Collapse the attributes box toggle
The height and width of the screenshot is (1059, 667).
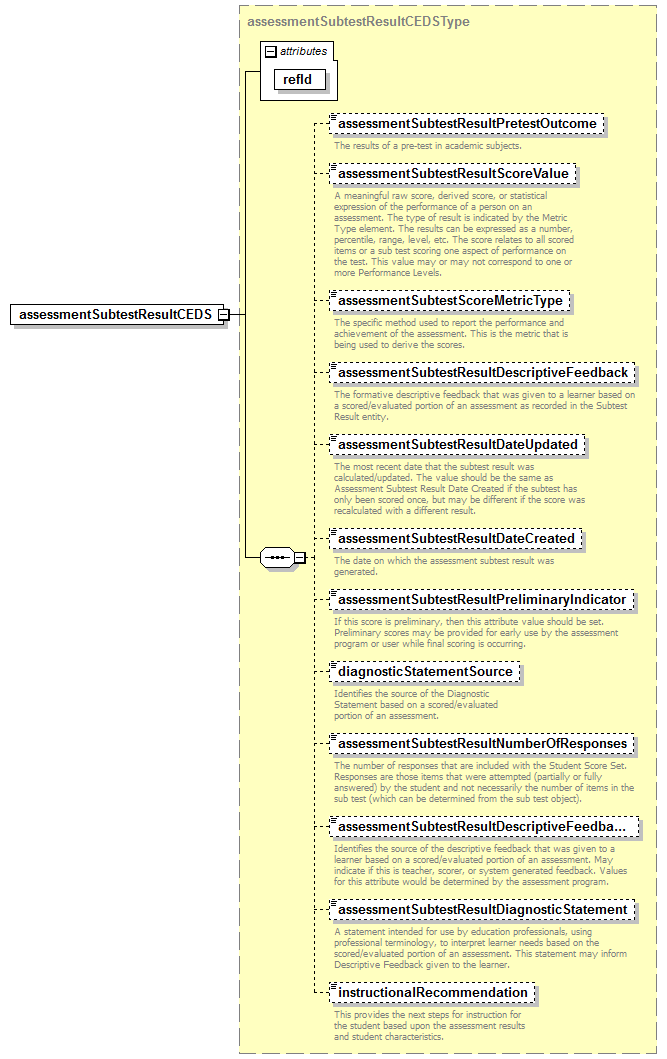click(x=271, y=52)
